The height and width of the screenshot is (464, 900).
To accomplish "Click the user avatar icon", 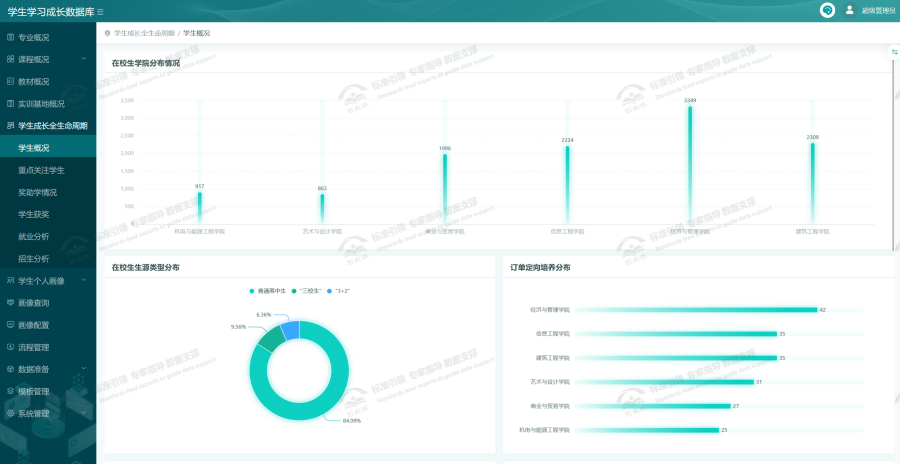I will [850, 10].
